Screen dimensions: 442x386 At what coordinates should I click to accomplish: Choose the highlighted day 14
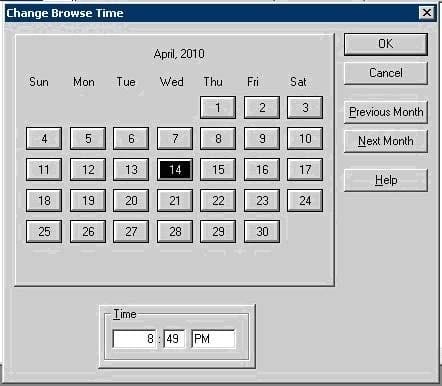(x=175, y=169)
